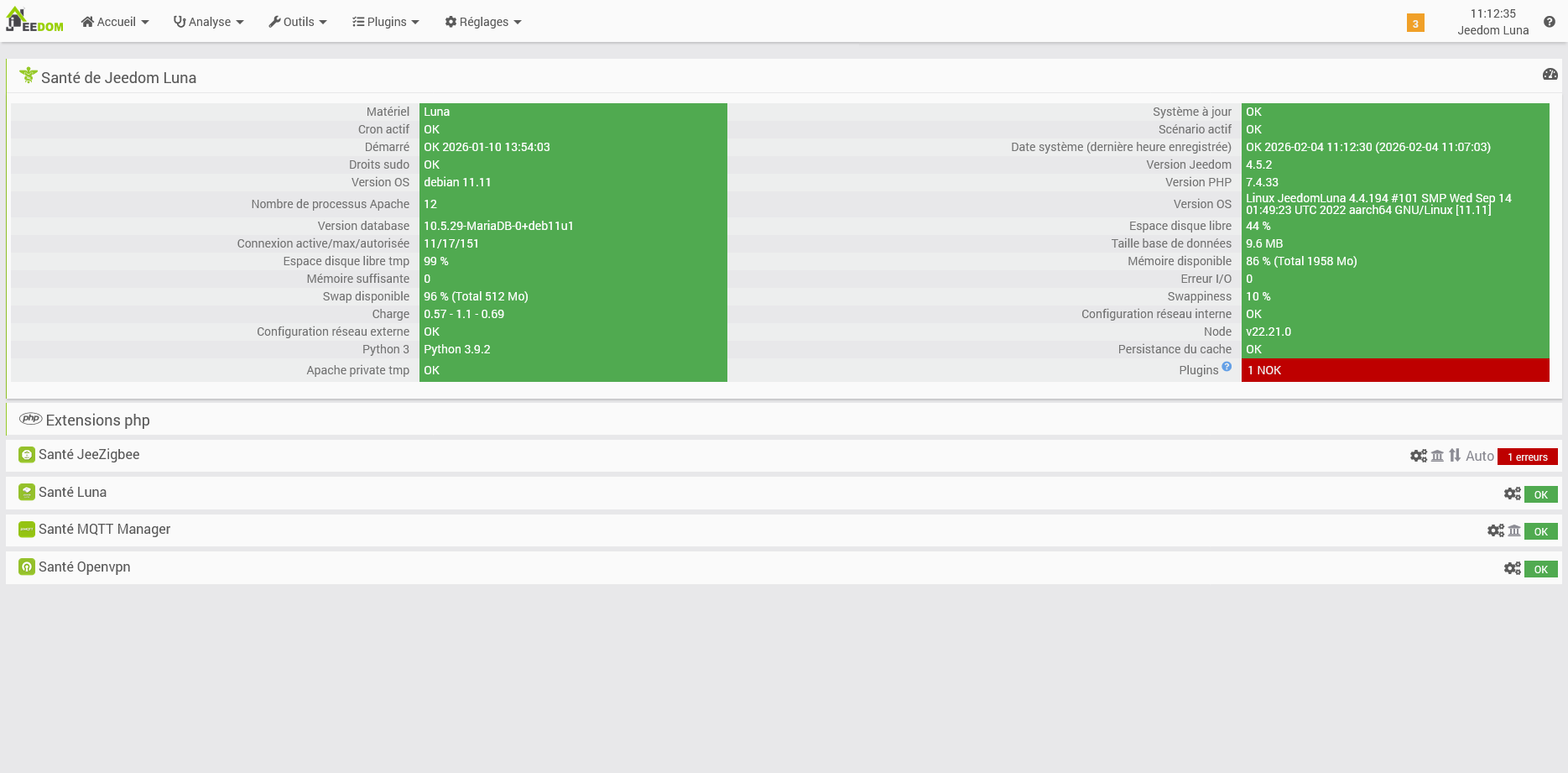Open the Outils dropdown menu

click(x=298, y=22)
